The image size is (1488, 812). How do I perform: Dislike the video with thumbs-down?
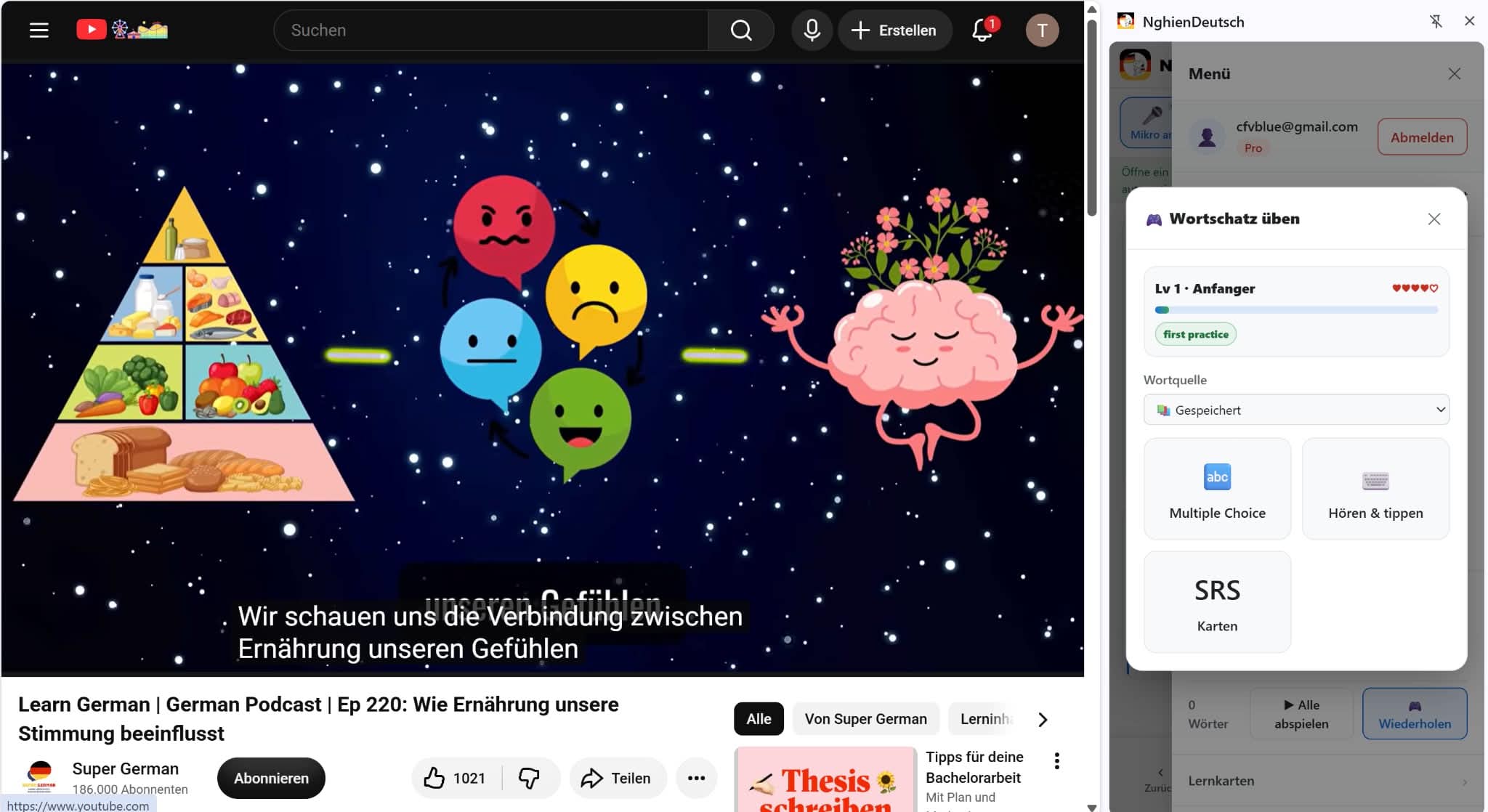tap(529, 778)
